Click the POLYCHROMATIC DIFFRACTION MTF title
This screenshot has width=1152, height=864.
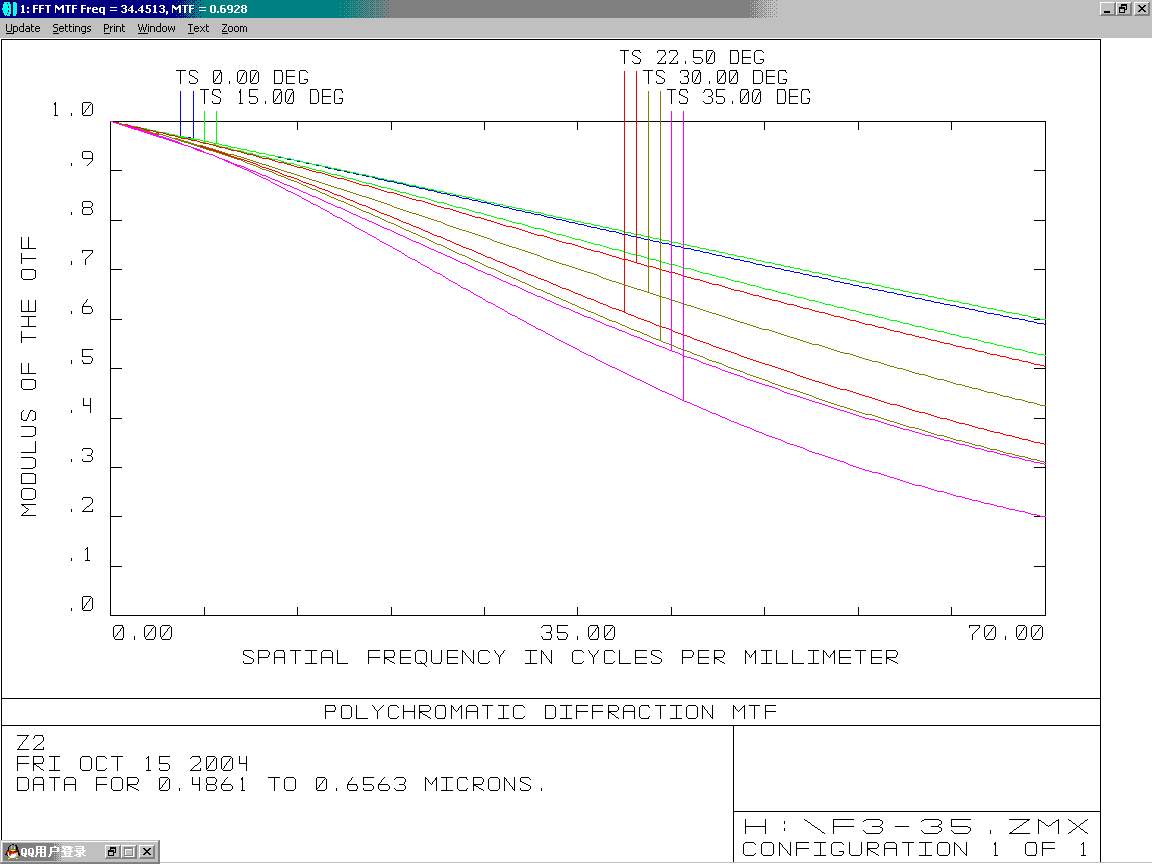[550, 712]
